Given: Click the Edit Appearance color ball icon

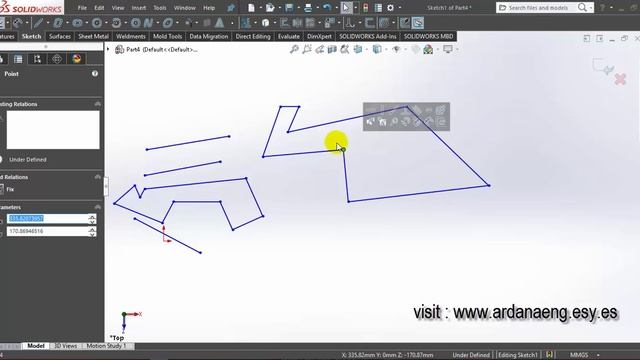Looking at the screenshot, I should (415, 49).
